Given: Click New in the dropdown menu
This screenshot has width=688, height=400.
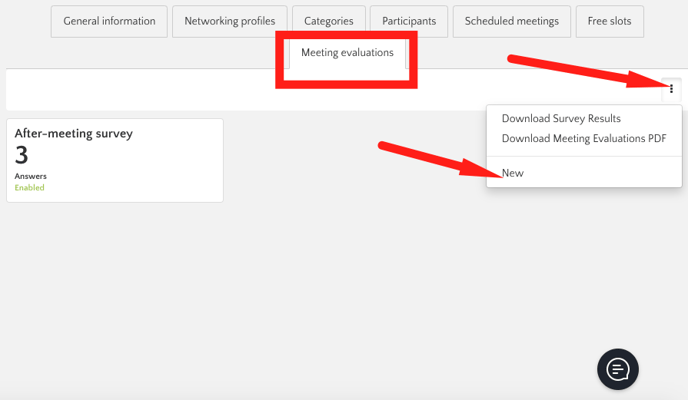Looking at the screenshot, I should [x=513, y=173].
